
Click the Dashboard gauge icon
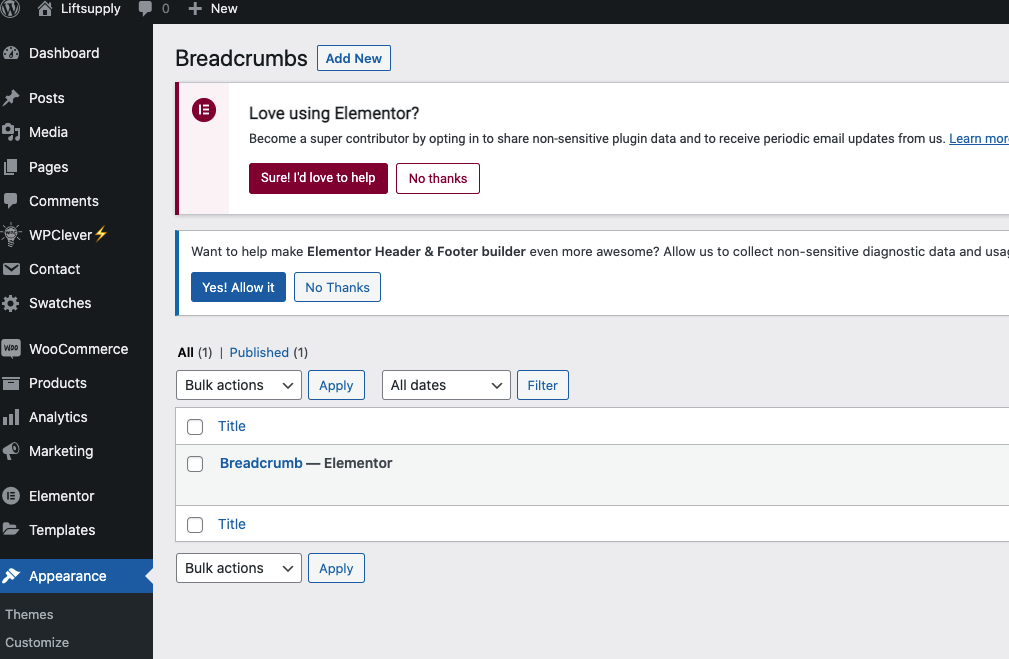(12, 53)
